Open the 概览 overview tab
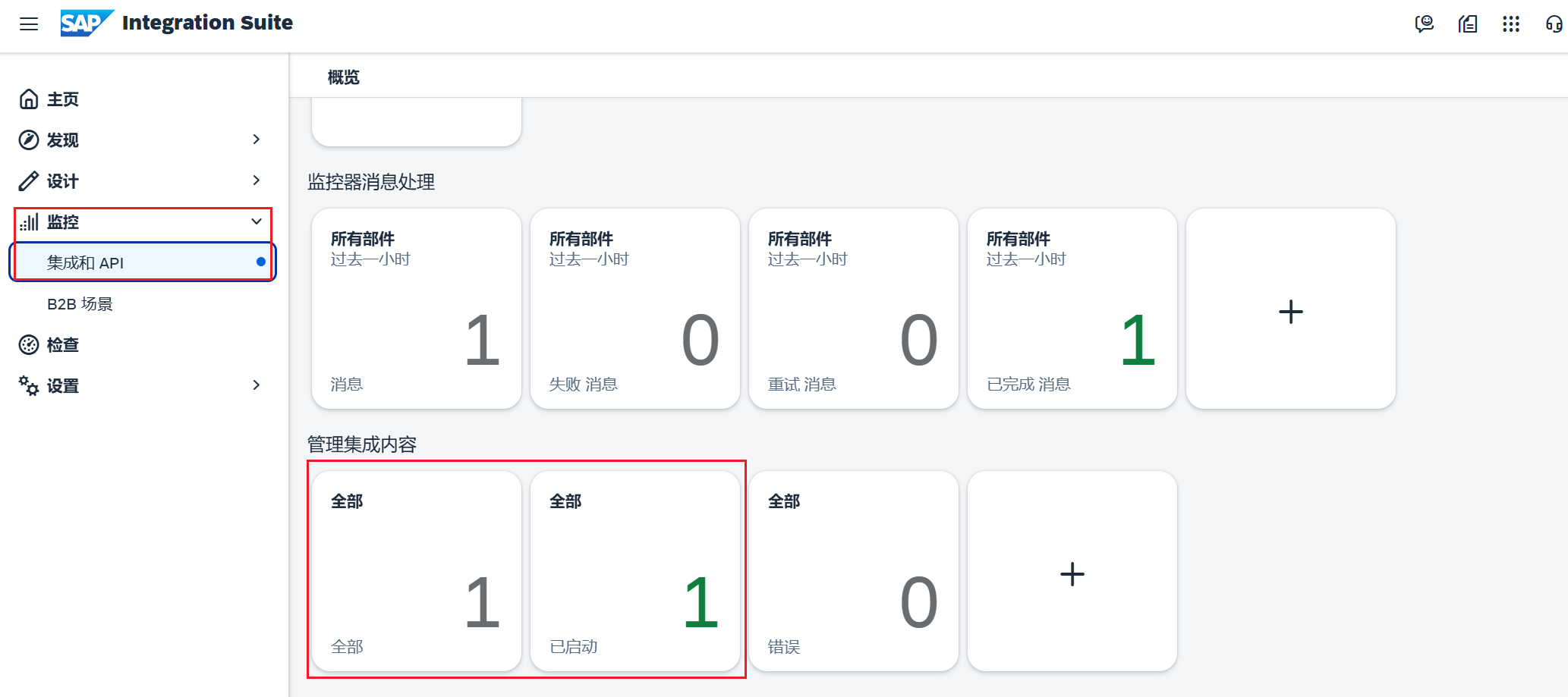 (343, 77)
